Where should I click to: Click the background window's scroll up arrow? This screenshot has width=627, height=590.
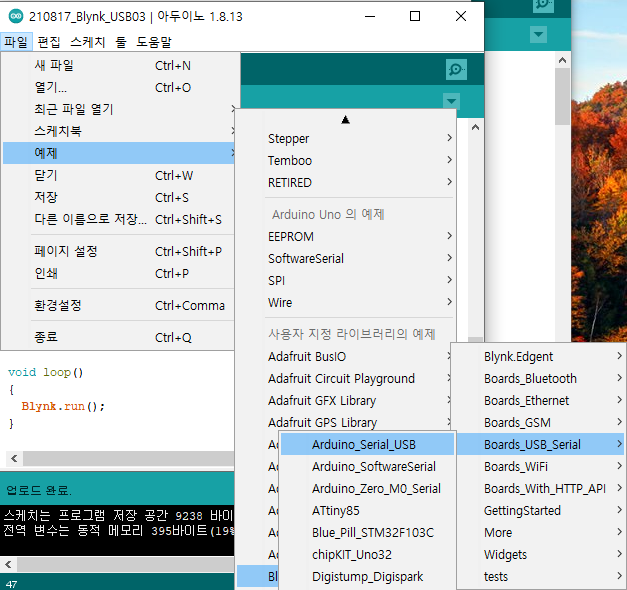click(x=562, y=60)
